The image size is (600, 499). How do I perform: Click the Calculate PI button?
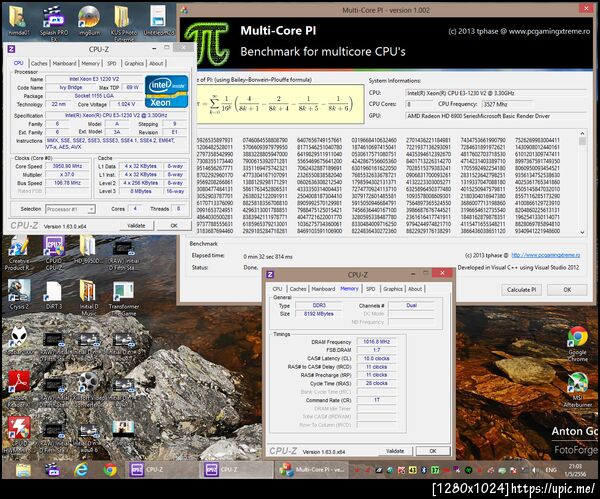pos(522,290)
